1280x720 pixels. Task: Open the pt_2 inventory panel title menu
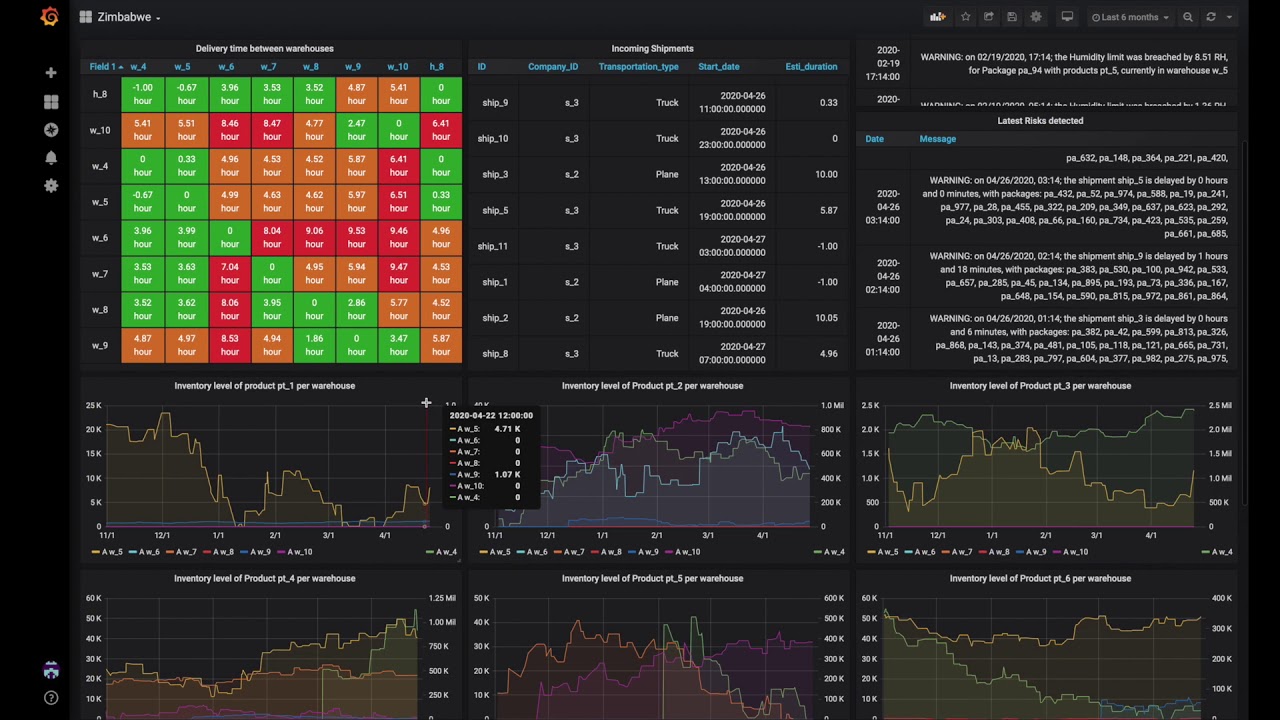(x=652, y=386)
